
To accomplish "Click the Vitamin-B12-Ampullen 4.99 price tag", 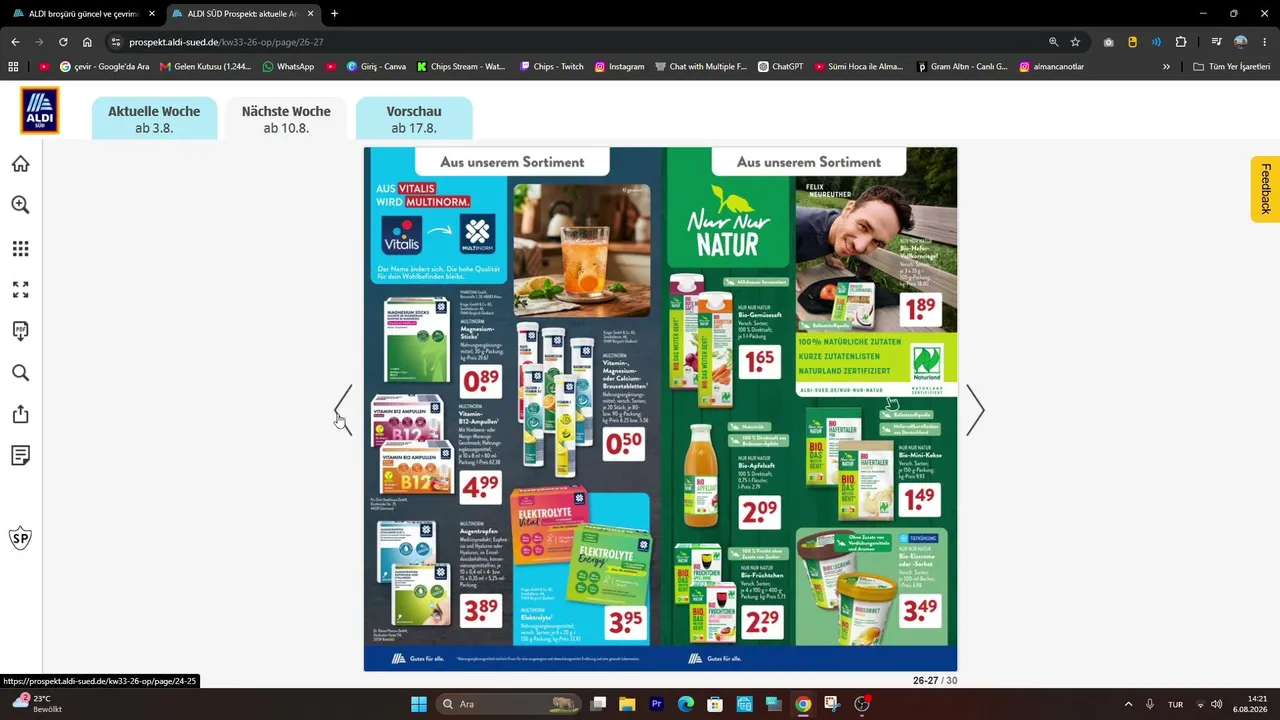I will 480,487.
